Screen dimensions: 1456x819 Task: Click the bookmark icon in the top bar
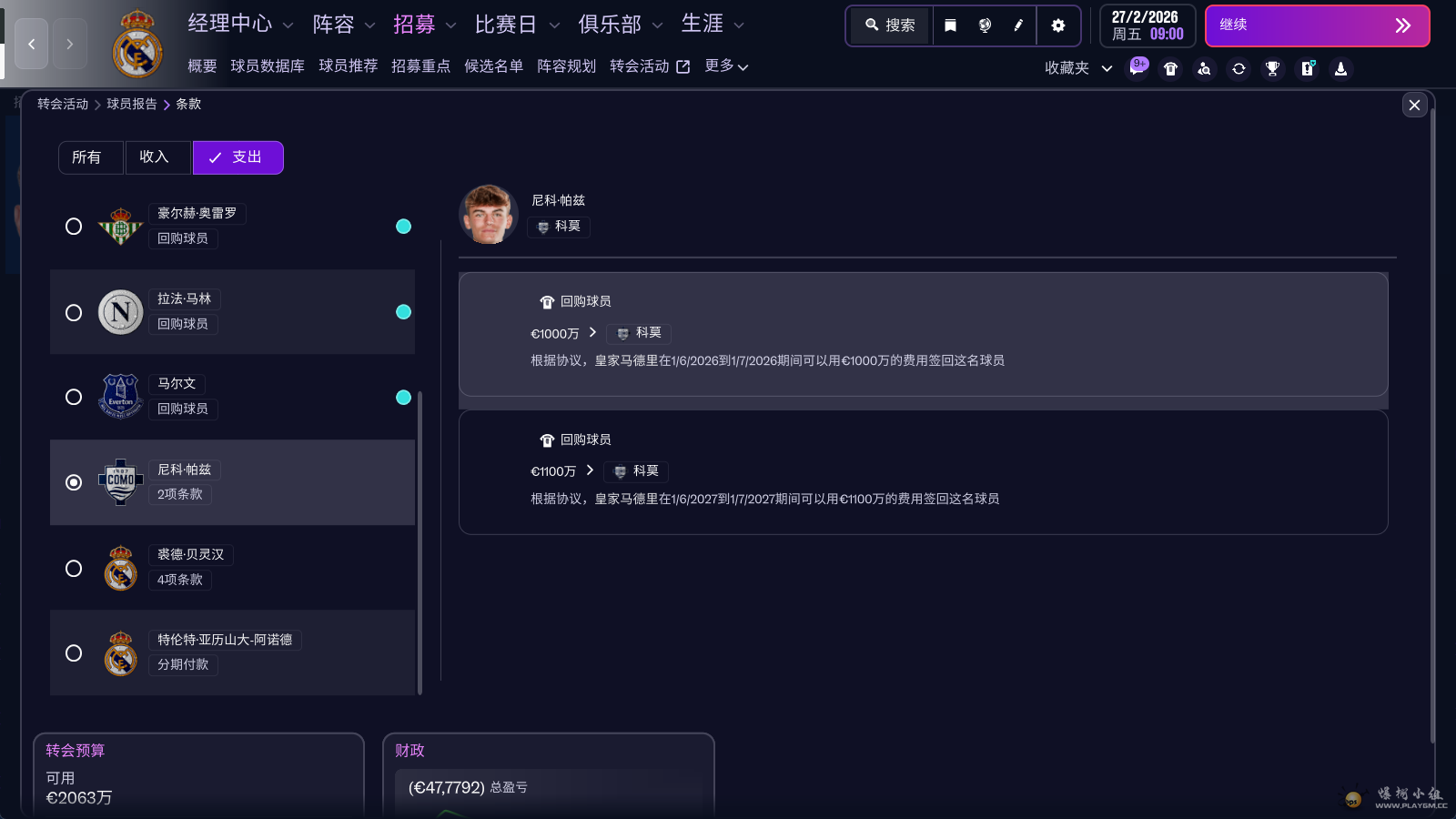pos(950,25)
